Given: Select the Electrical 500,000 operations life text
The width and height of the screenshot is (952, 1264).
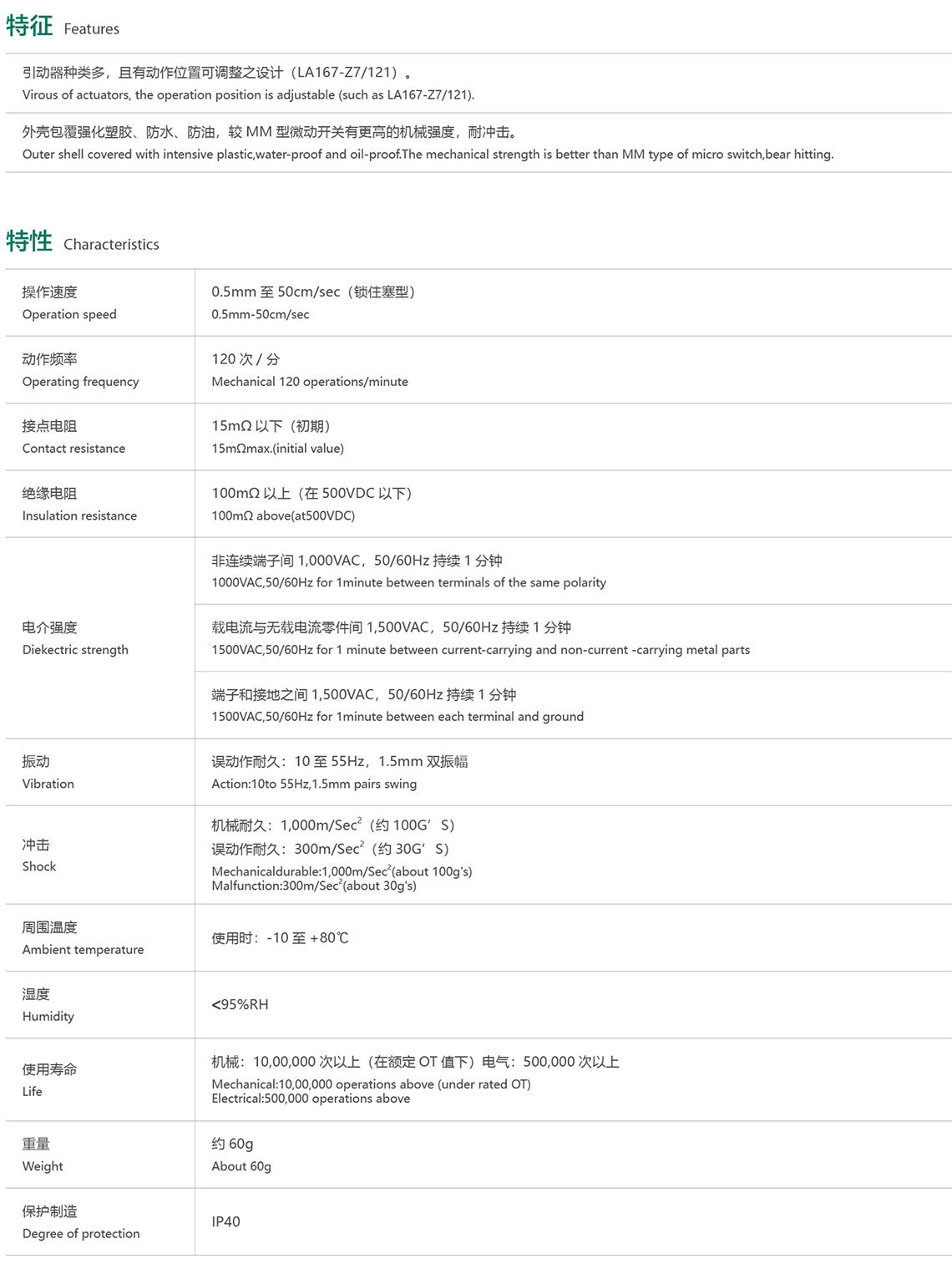Looking at the screenshot, I should 311,1099.
